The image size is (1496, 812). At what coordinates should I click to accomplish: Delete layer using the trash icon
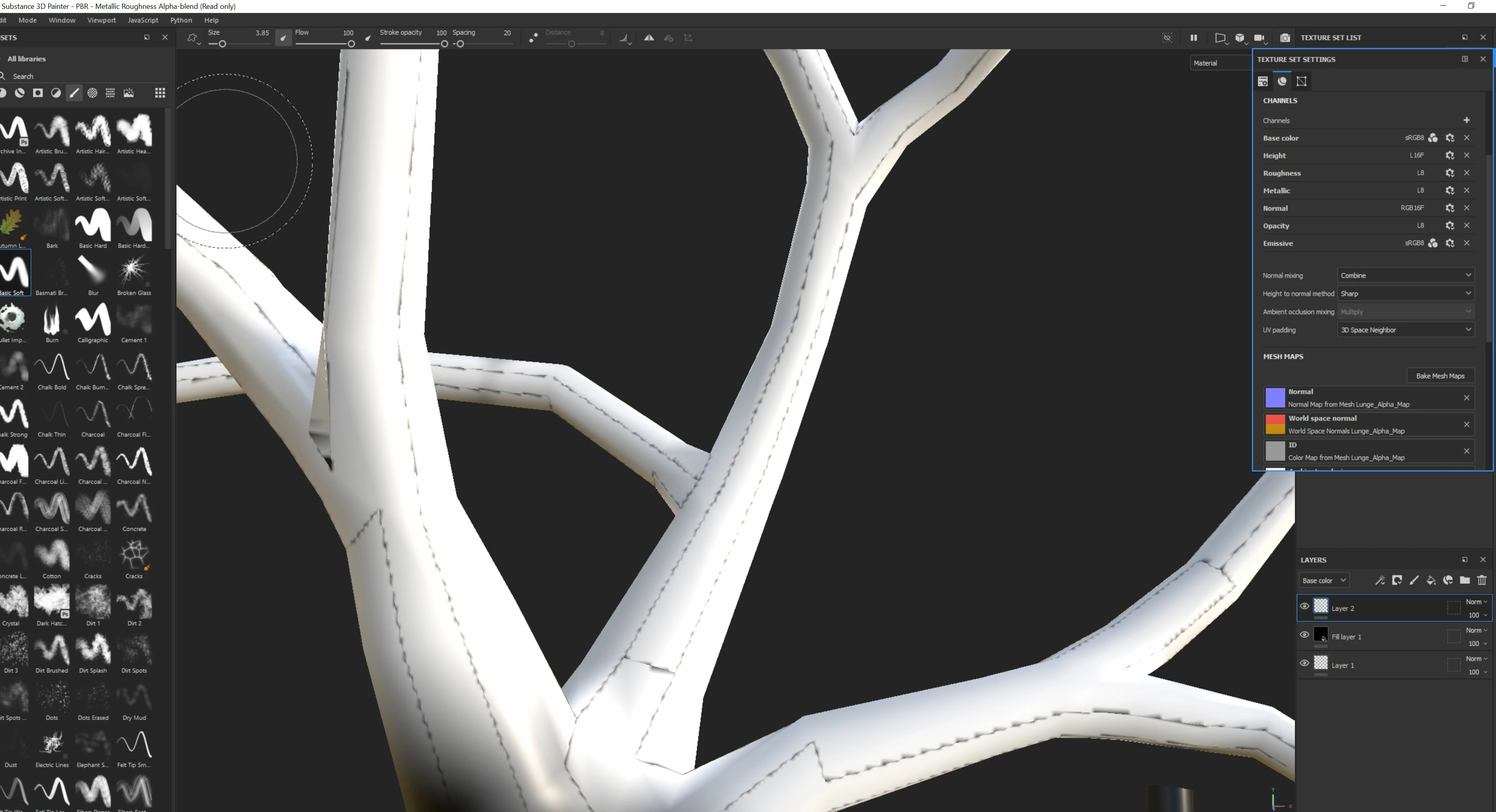tap(1481, 580)
